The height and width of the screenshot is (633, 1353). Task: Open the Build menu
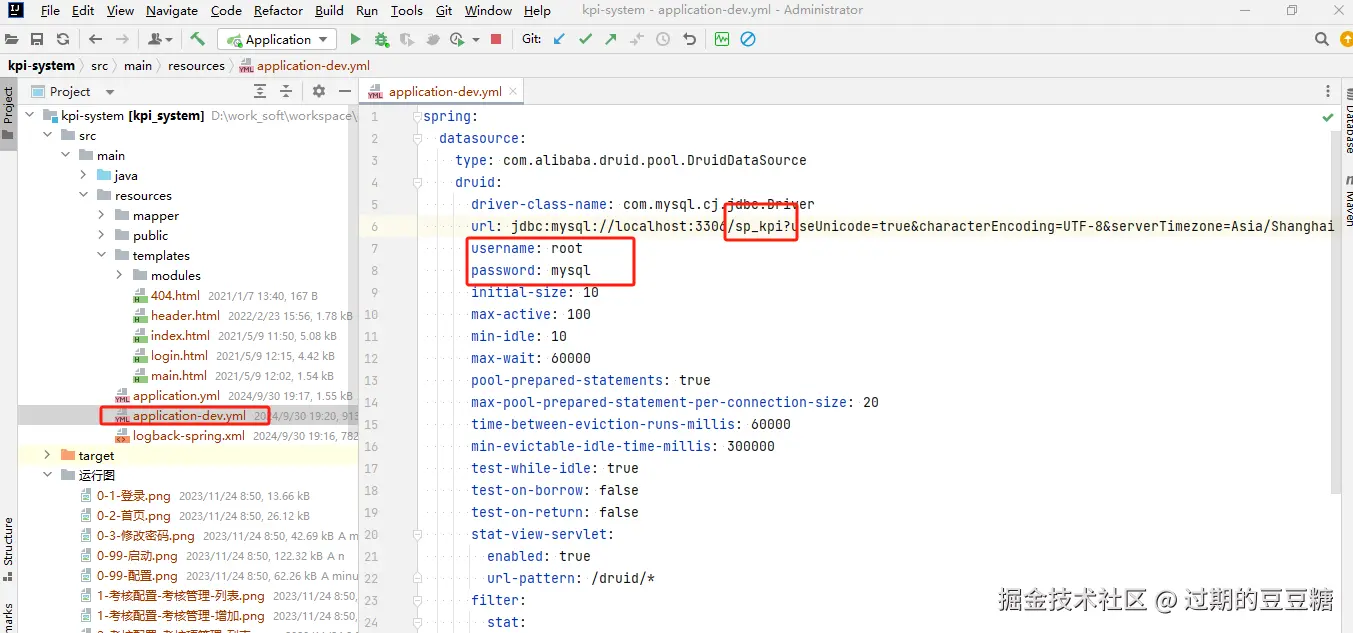[x=329, y=10]
